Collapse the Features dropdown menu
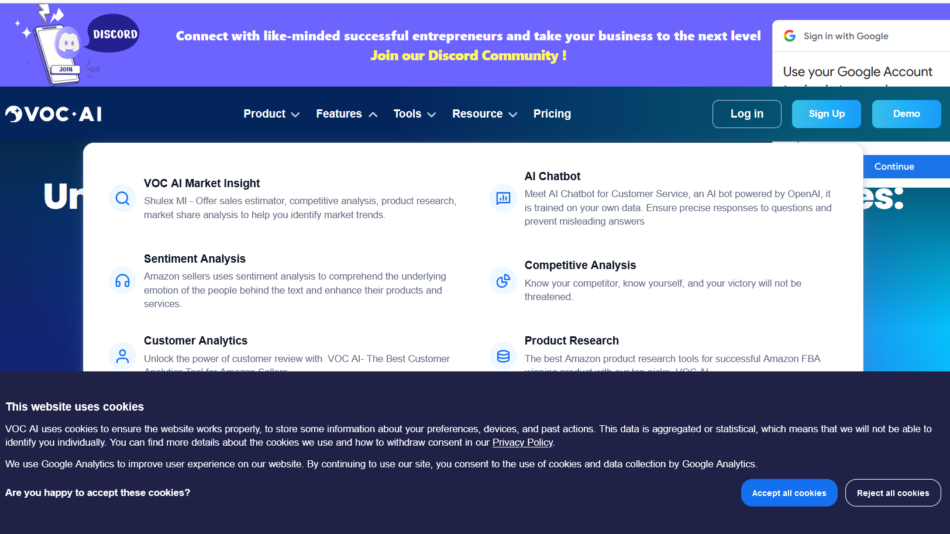The image size is (950, 534). tap(346, 114)
